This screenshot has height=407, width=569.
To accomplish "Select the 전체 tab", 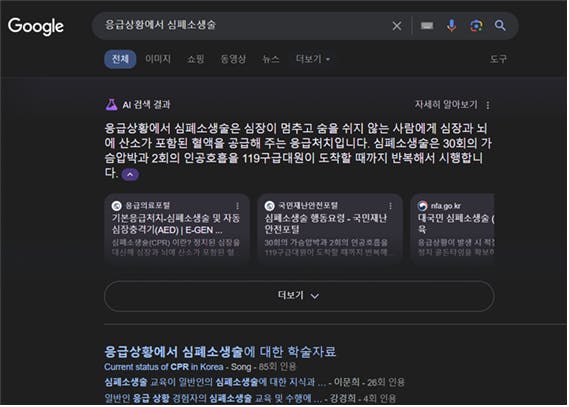I will tap(120, 59).
